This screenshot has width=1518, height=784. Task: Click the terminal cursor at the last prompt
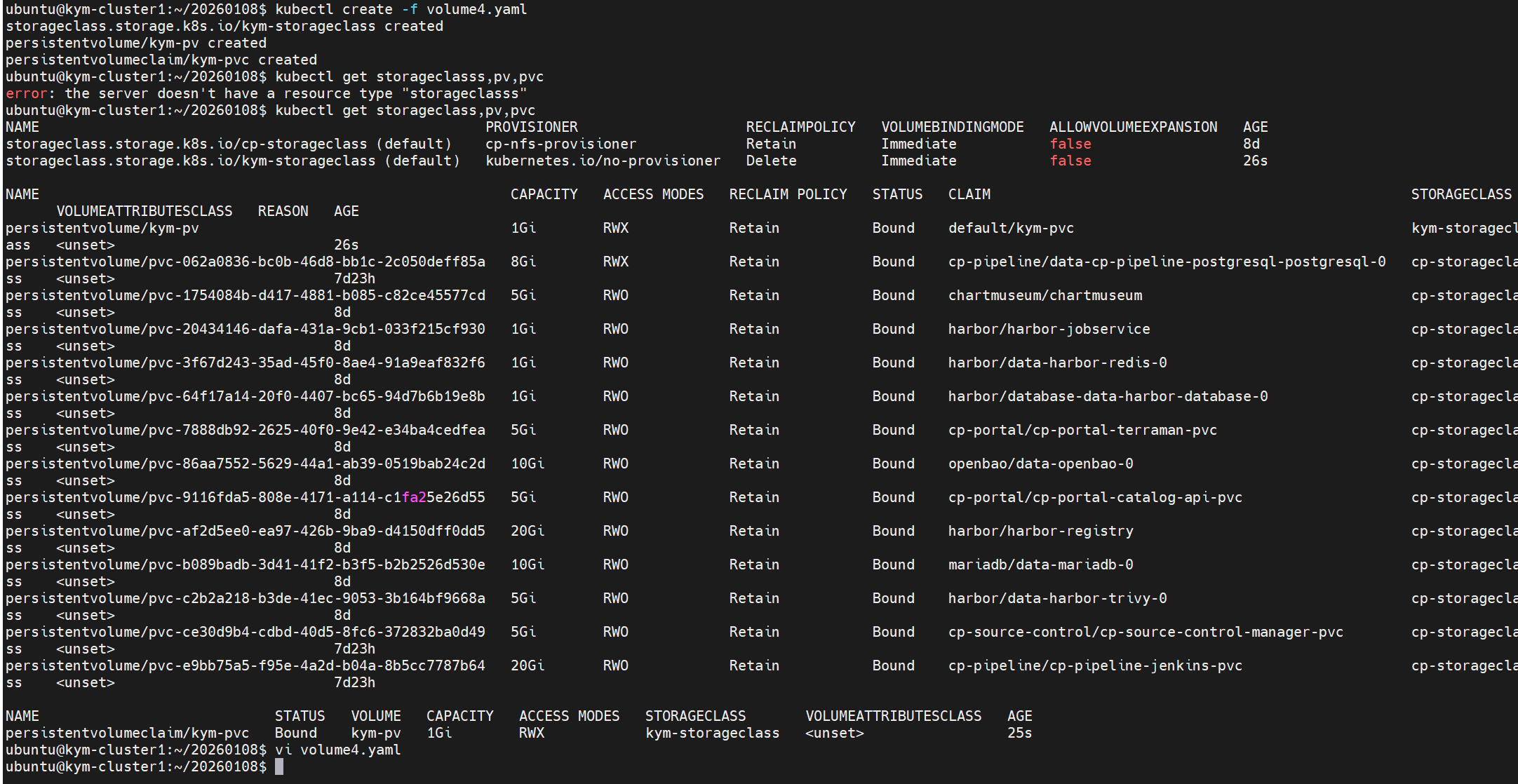coord(279,766)
